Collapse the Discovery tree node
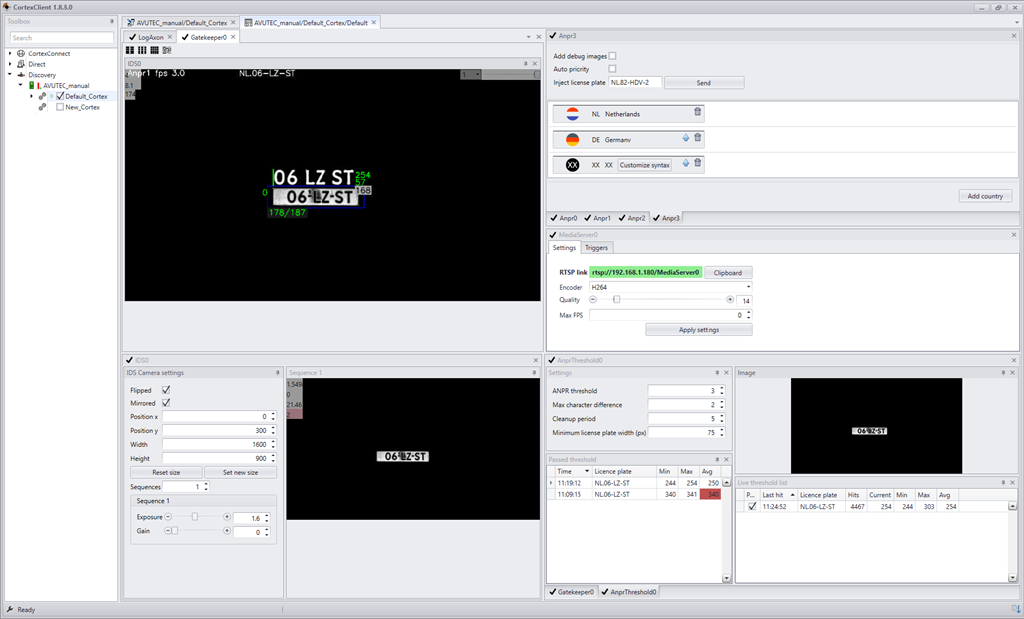The image size is (1024, 619). tap(10, 74)
